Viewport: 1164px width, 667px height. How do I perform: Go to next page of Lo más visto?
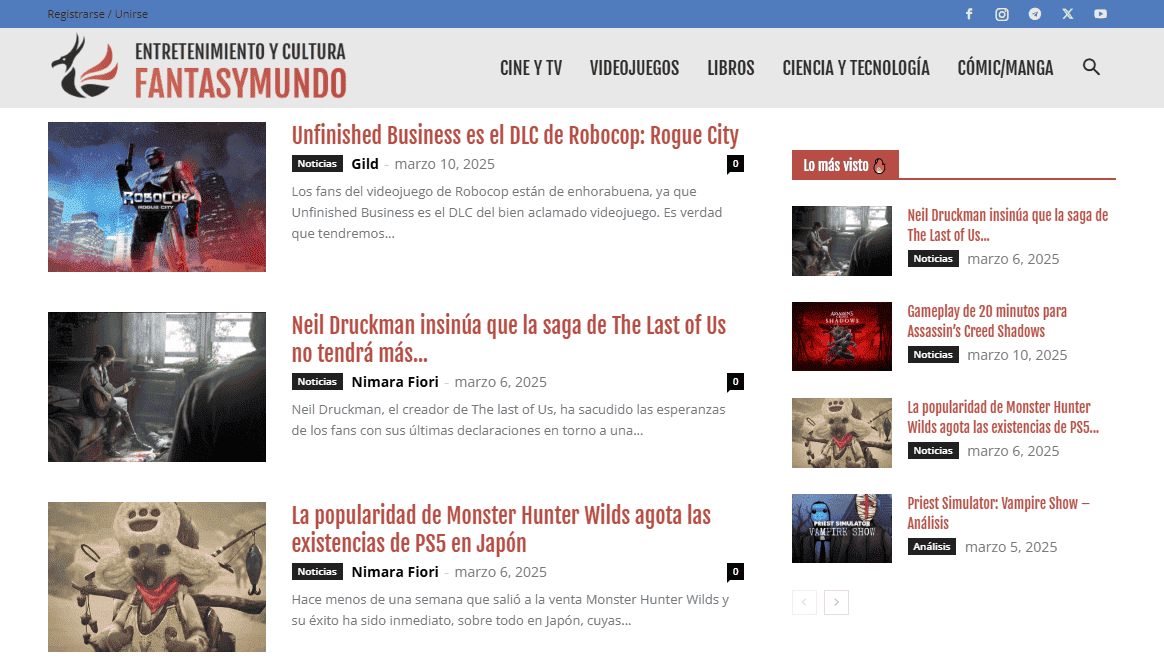pos(836,602)
